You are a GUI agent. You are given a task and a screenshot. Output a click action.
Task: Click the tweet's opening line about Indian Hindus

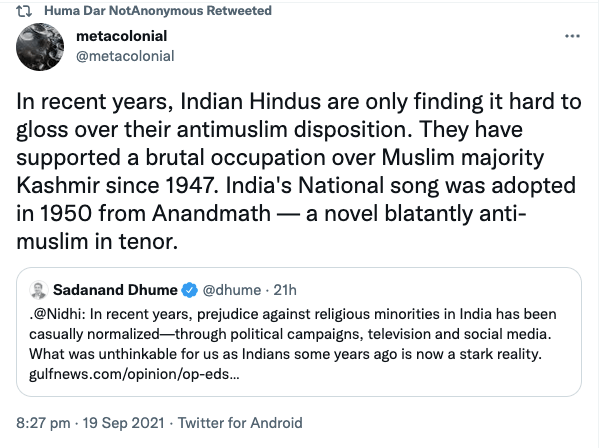click(x=290, y=109)
